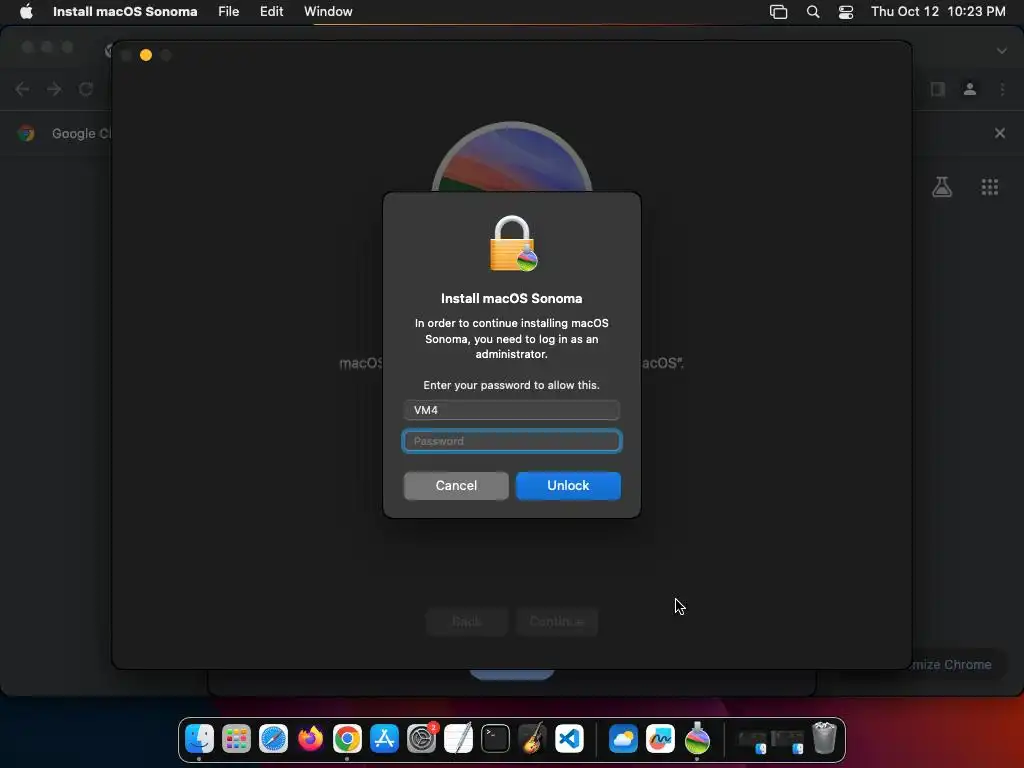Viewport: 1024px width, 768px height.
Task: Open the File menu
Action: (229, 11)
